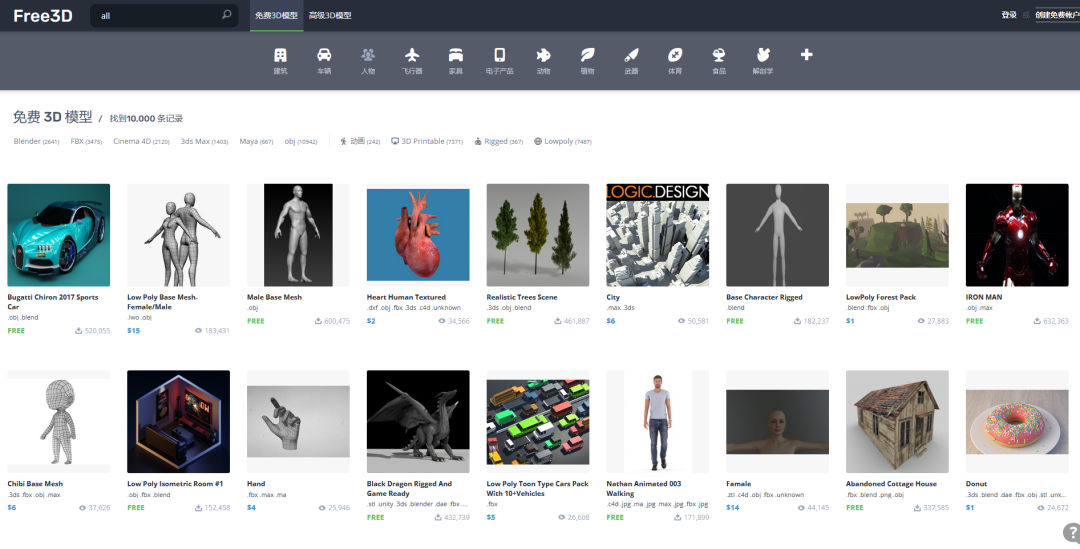Open the Bugatti Chiron car thumbnail
Screen dimensions: 1080x549
point(59,235)
